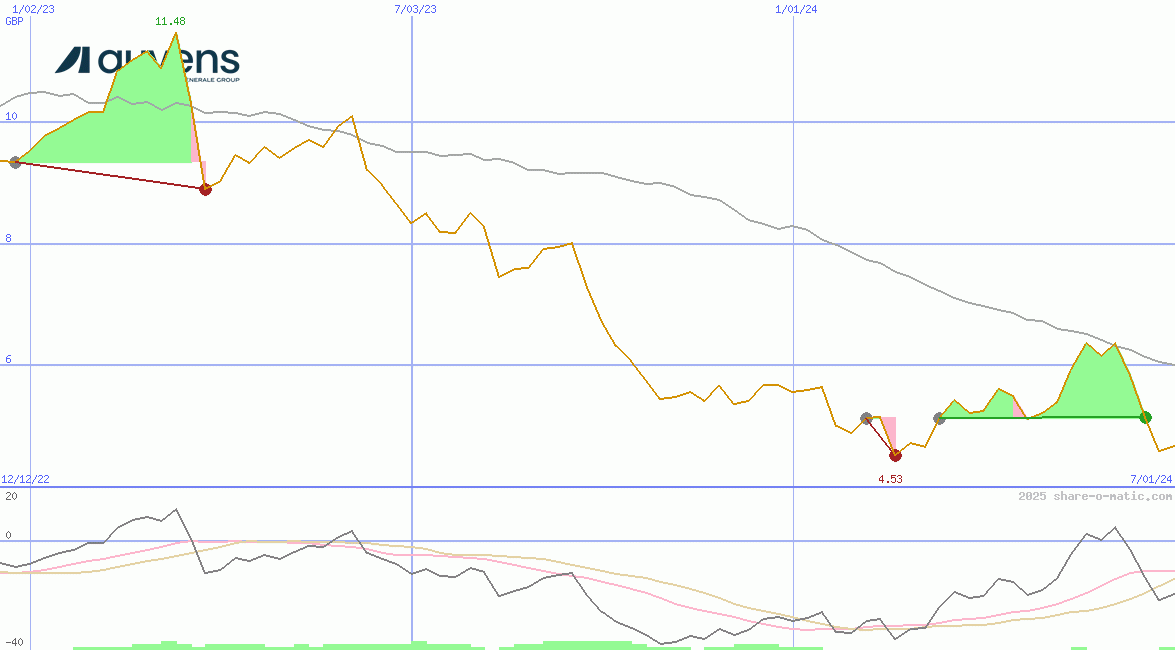The image size is (1175, 650).
Task: Select the 7/03/23 date label
Action: (416, 9)
